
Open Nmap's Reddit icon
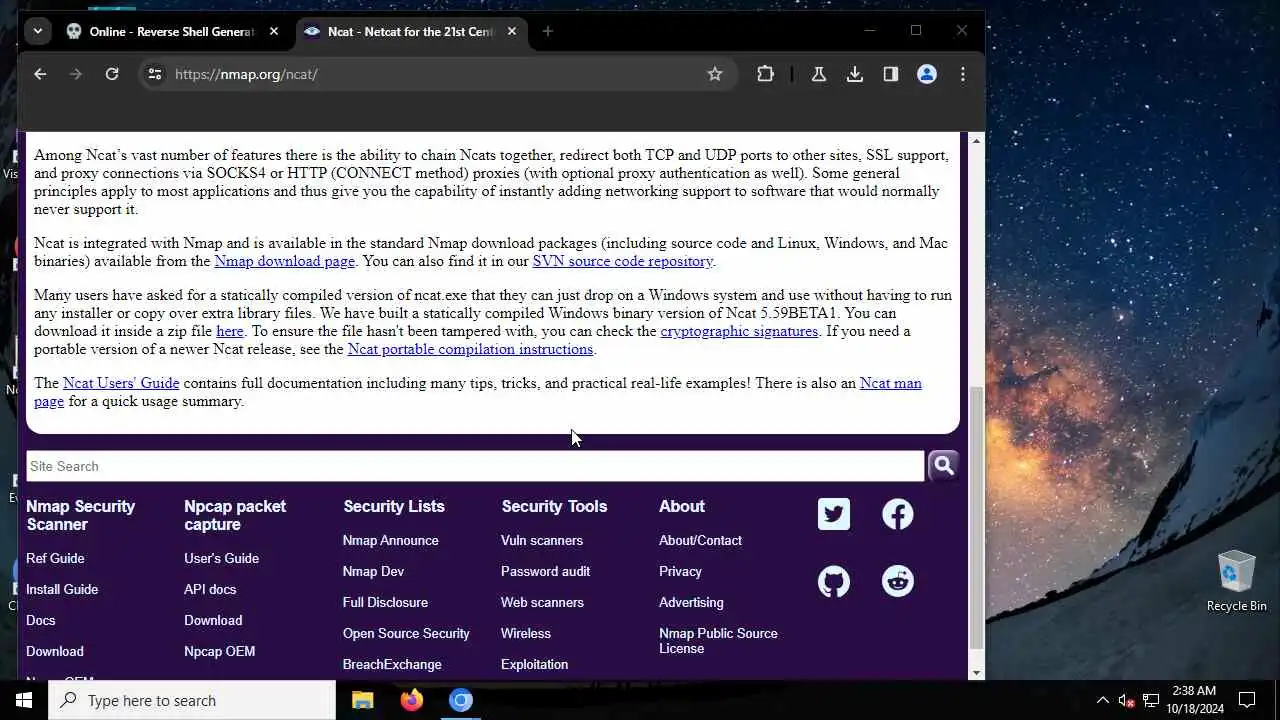click(898, 581)
